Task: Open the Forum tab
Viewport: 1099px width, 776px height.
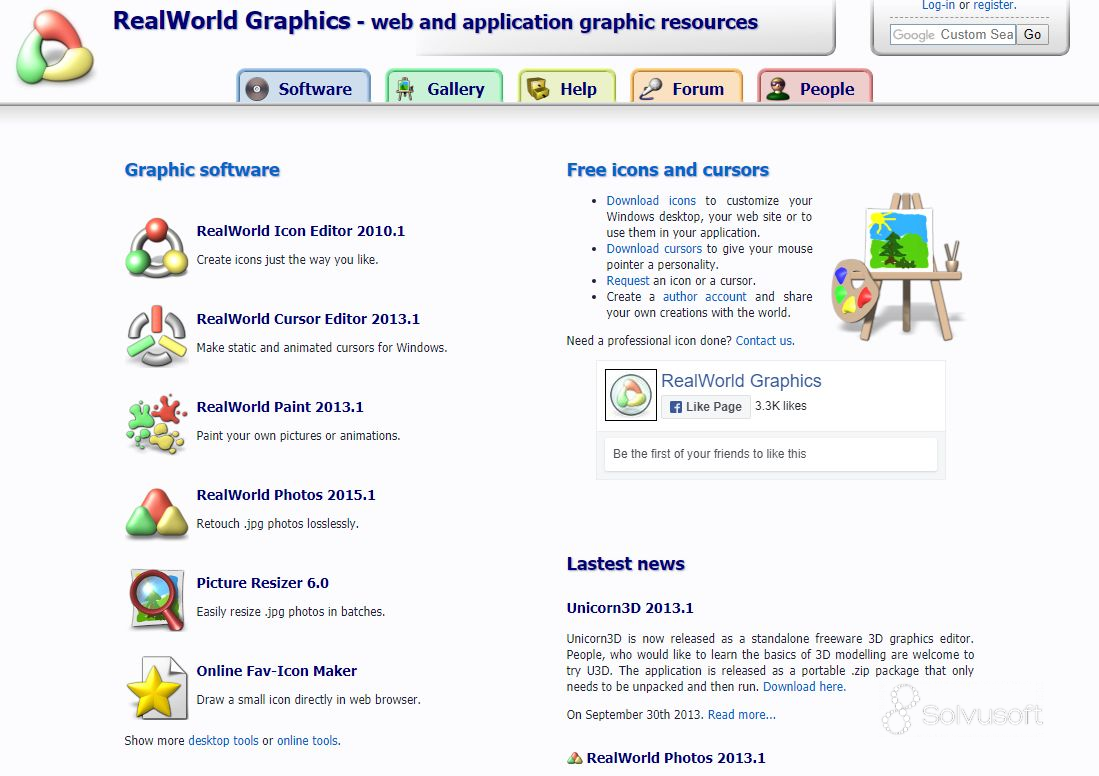Action: click(x=686, y=88)
